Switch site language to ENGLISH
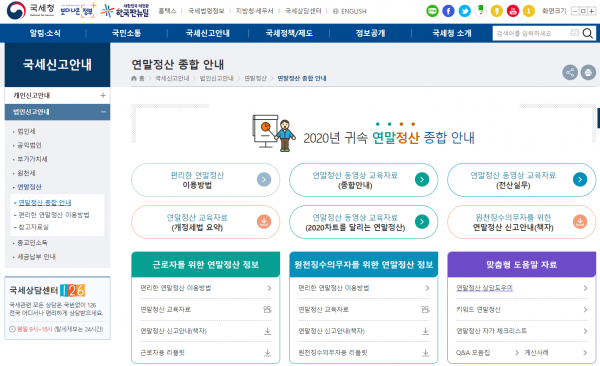Screen dimensions: 600x366 point(349,11)
